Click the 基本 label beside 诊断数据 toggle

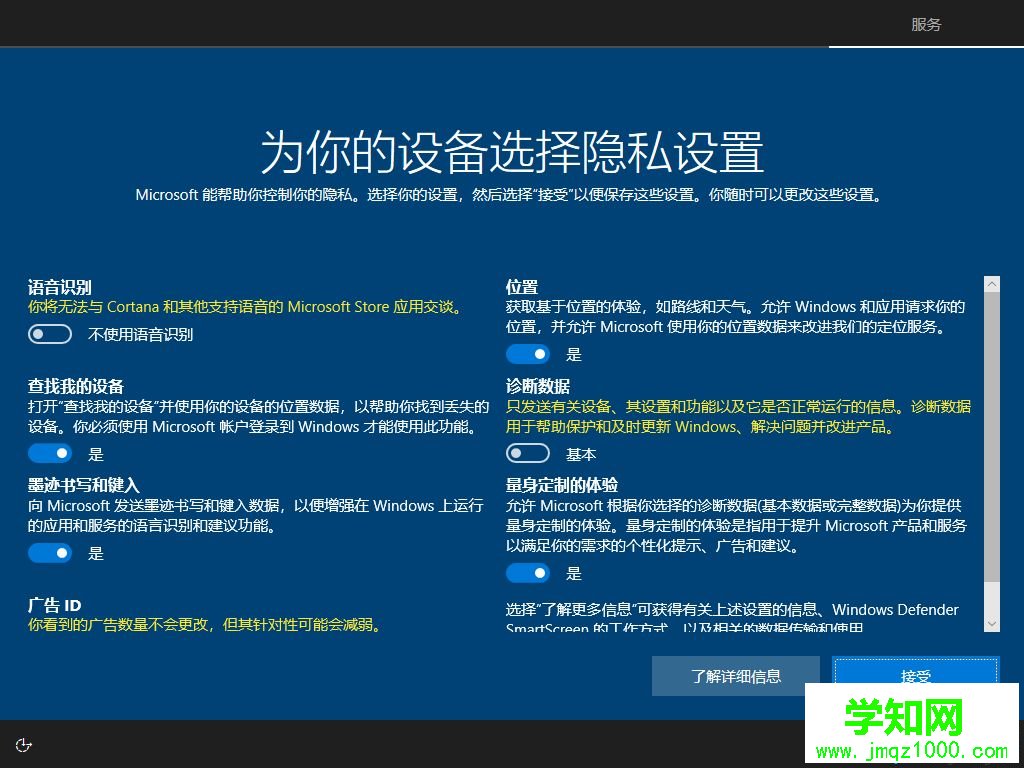pyautogui.click(x=583, y=453)
